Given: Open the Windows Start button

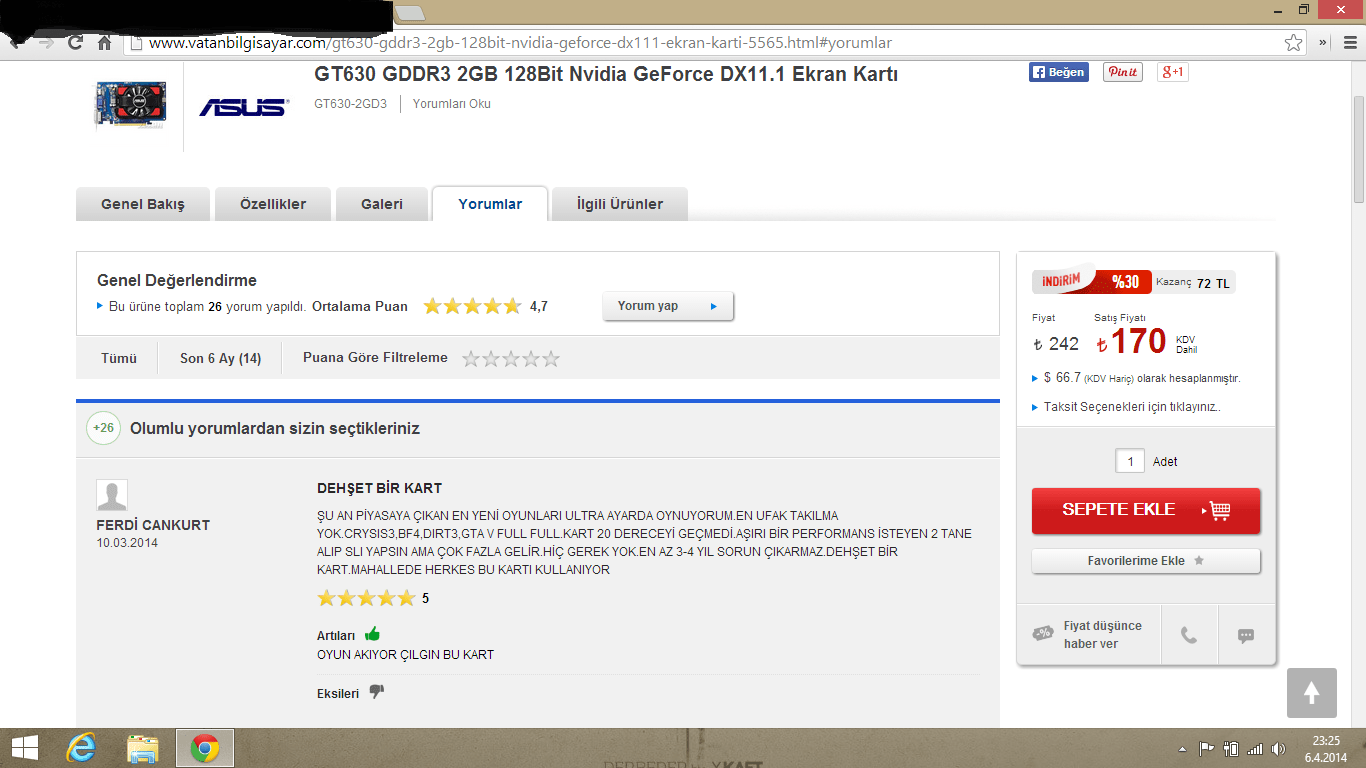Looking at the screenshot, I should pyautogui.click(x=25, y=748).
